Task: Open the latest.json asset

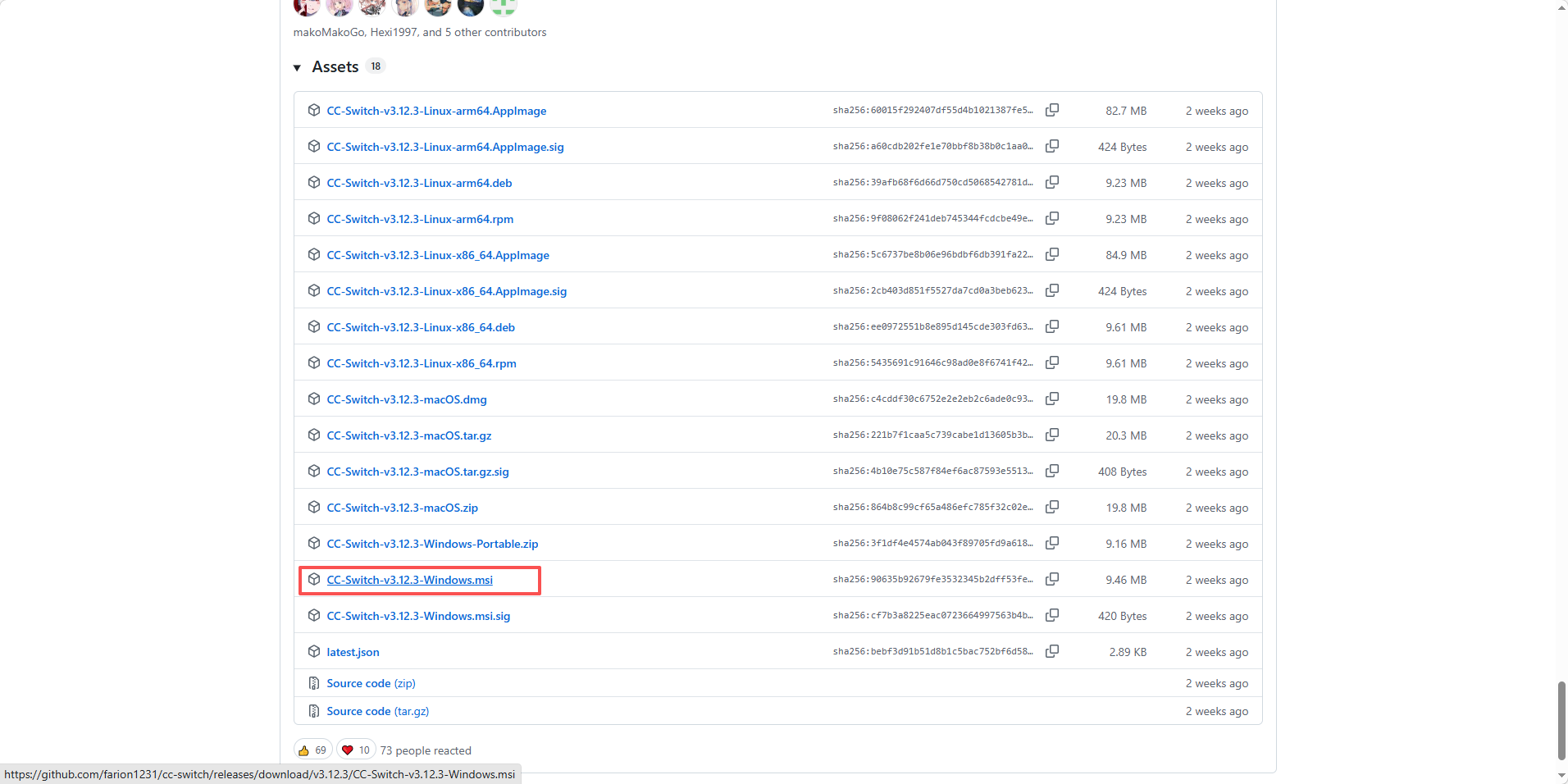Action: [353, 652]
